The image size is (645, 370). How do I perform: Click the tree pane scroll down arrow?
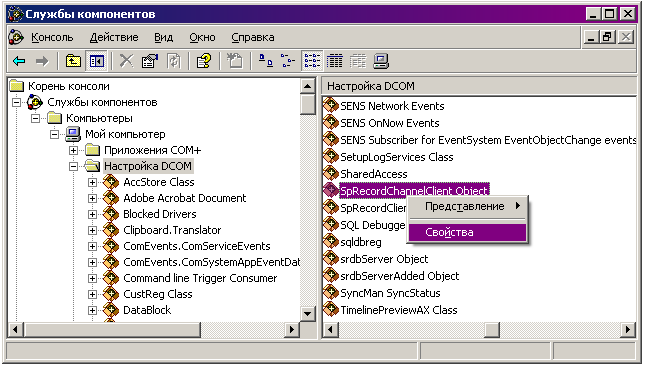(x=307, y=314)
